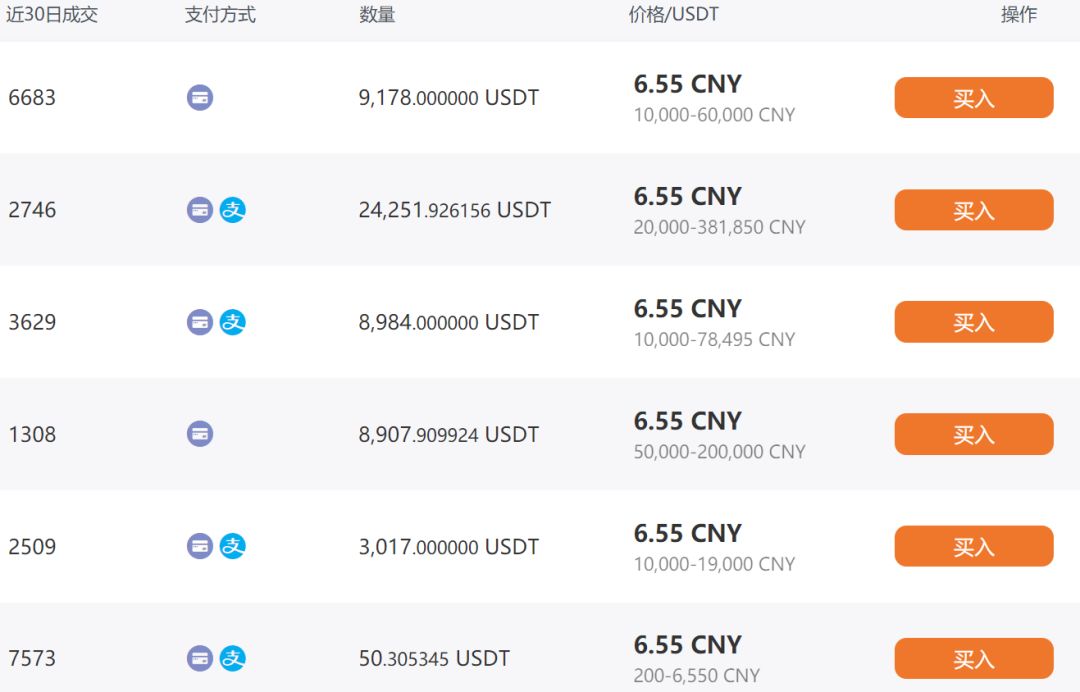Image resolution: width=1080 pixels, height=692 pixels.
Task: Click the 200-6,550 CNY limit text
Action: (x=696, y=676)
